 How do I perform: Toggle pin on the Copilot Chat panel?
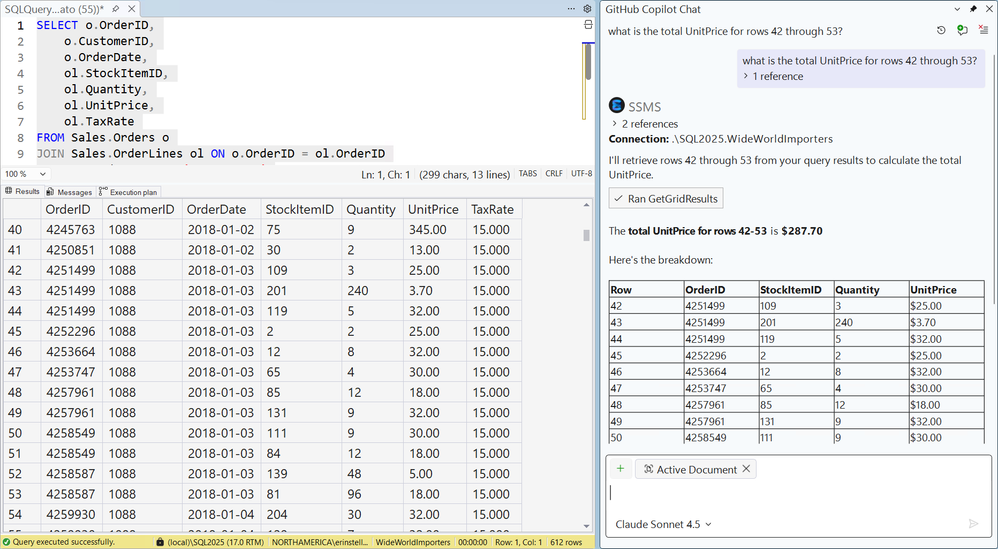973,9
